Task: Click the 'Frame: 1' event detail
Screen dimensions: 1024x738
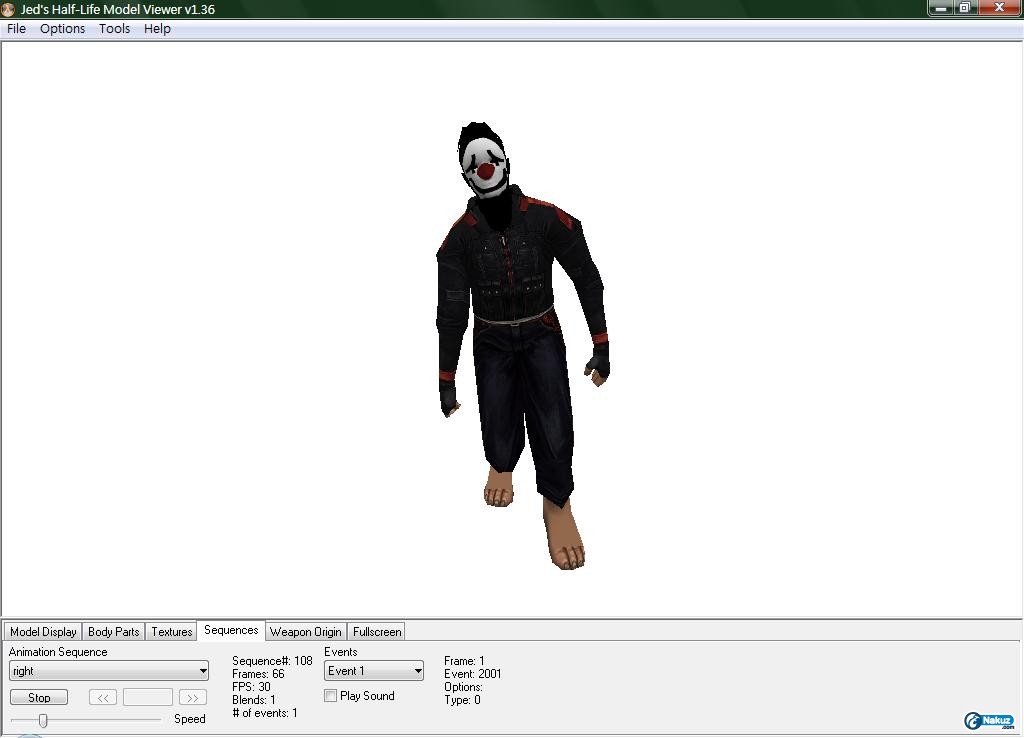Action: coord(464,661)
